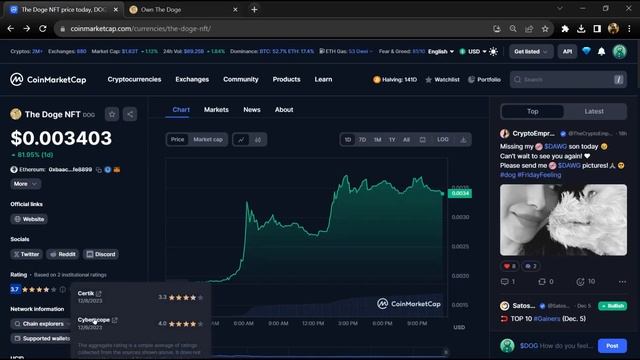Copy the Ethereum contract address

pos(99,170)
